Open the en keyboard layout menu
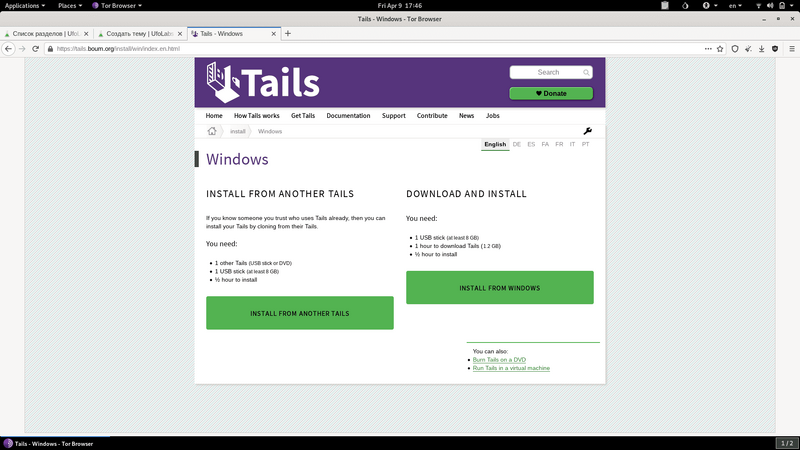 (x=735, y=6)
